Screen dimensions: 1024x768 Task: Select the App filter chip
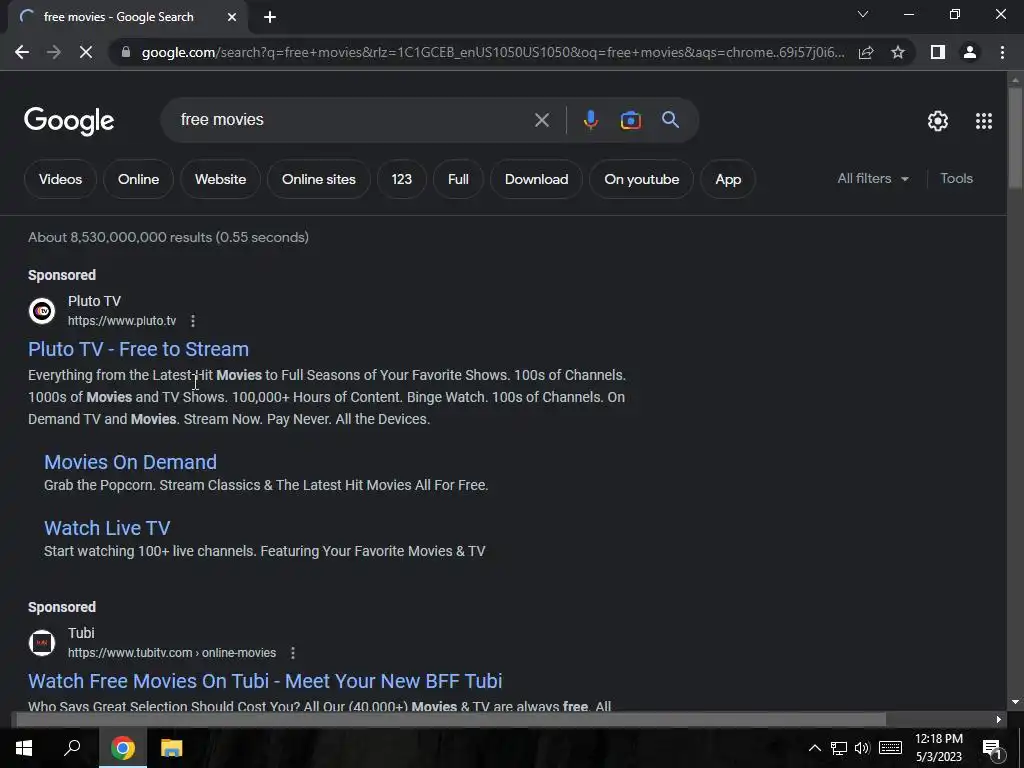(728, 179)
